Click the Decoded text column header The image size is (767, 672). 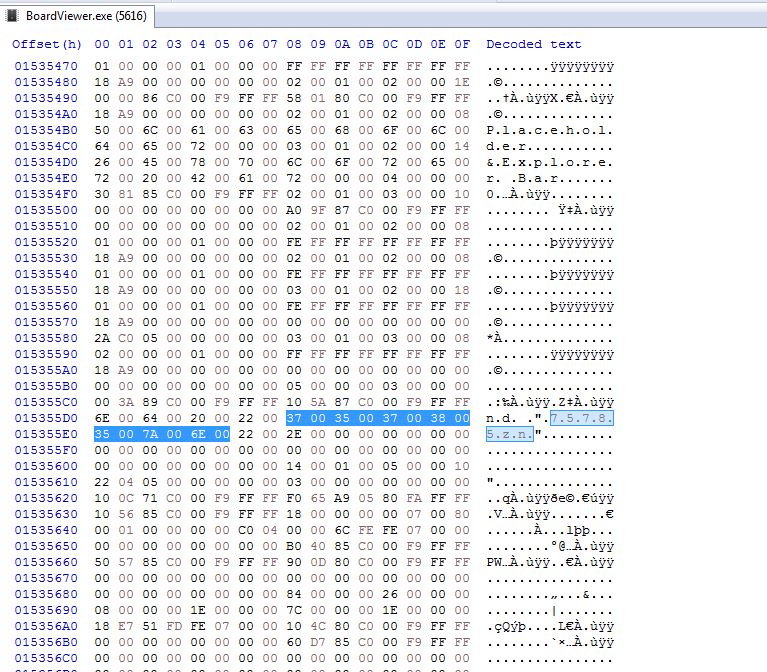[x=534, y=44]
